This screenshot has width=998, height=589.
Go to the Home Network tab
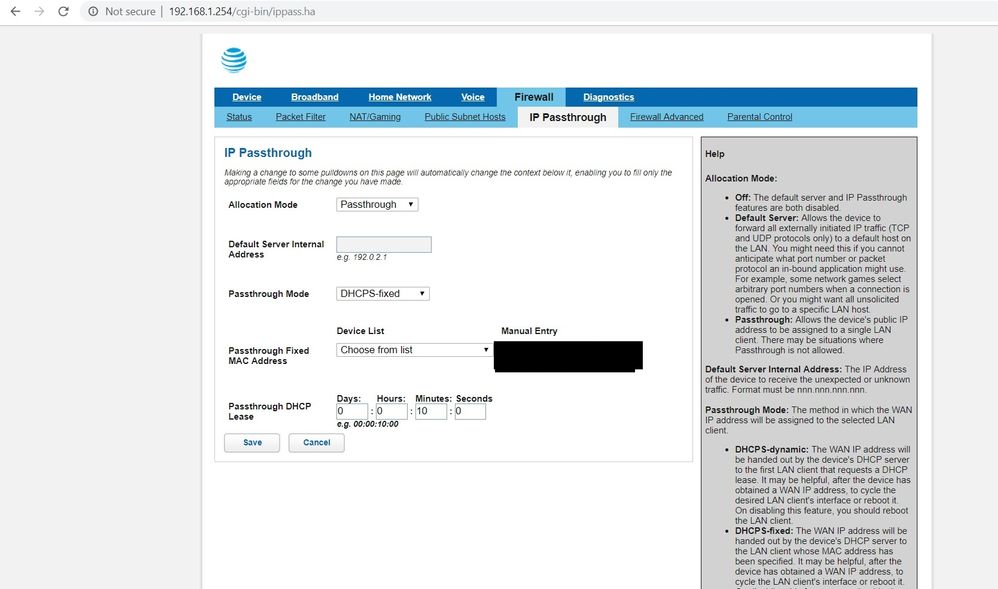399,97
